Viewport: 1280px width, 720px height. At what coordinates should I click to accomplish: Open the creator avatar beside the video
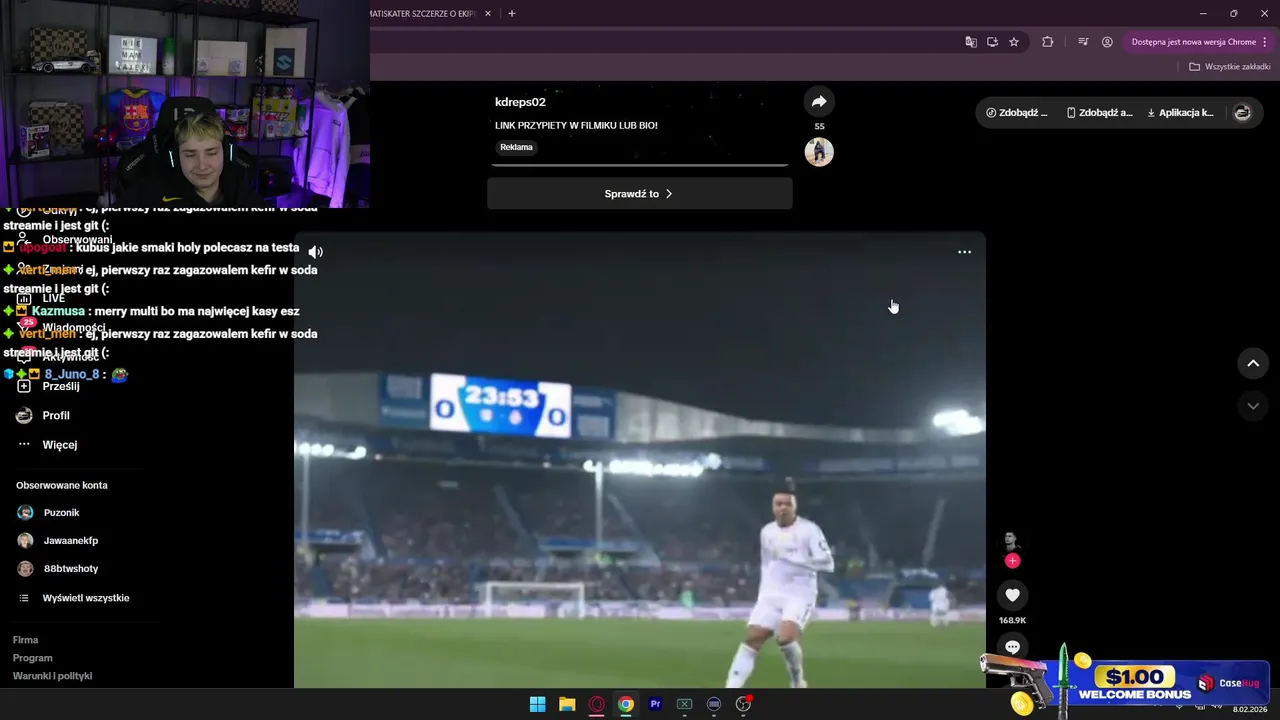point(1011,542)
